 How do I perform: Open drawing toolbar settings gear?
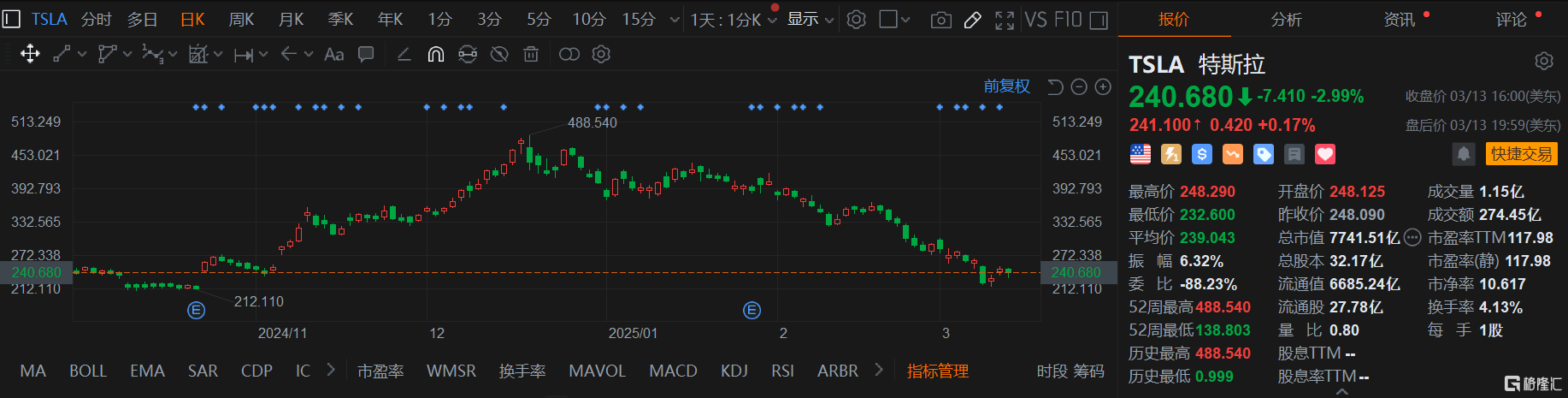601,54
